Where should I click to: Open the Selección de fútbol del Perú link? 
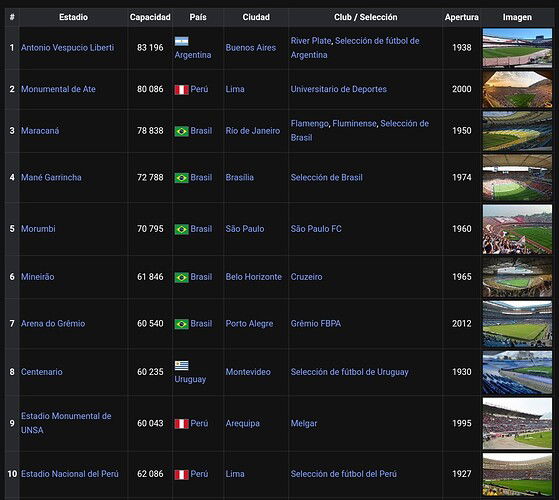coord(343,474)
